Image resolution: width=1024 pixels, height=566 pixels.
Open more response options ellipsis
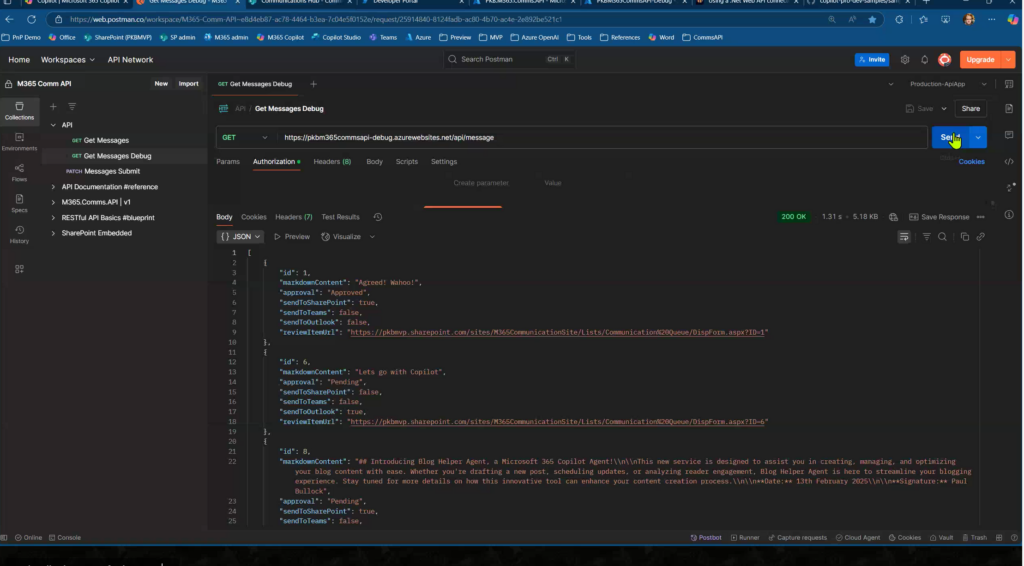980,217
